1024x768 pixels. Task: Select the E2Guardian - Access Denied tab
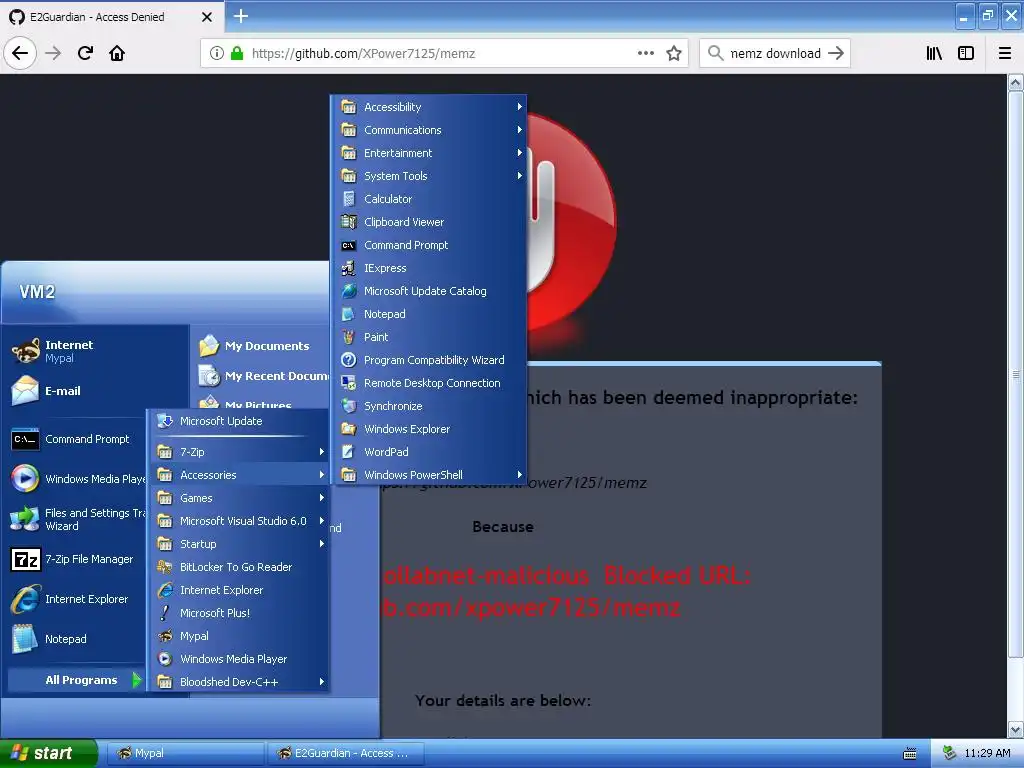[111, 17]
